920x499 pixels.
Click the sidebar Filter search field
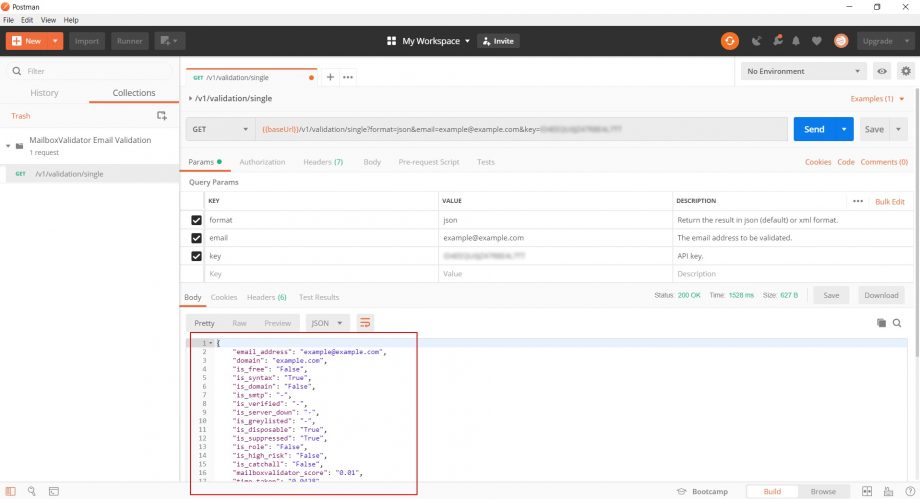point(89,71)
